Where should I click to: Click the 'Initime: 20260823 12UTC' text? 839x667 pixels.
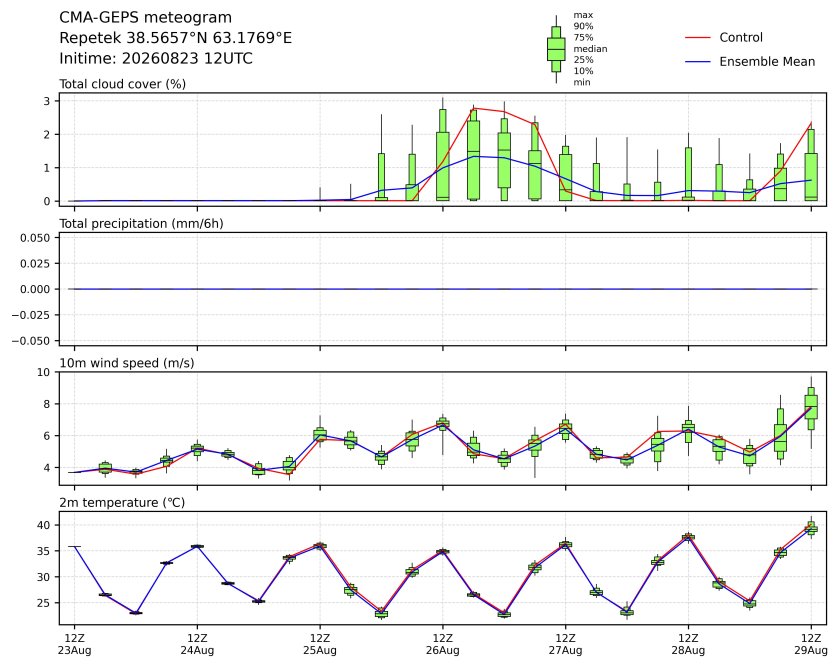click(x=156, y=58)
